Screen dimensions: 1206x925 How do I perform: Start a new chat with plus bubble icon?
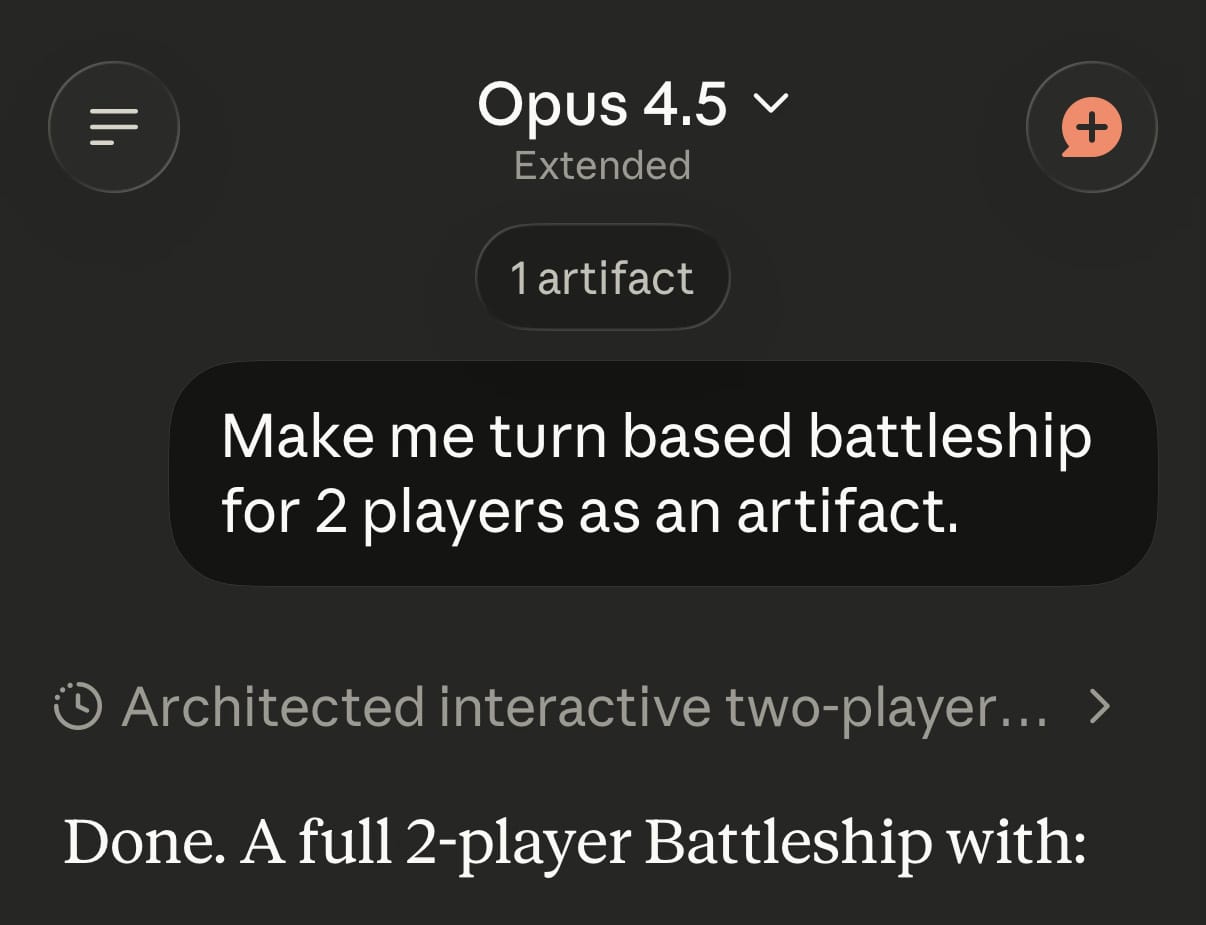pos(1091,127)
